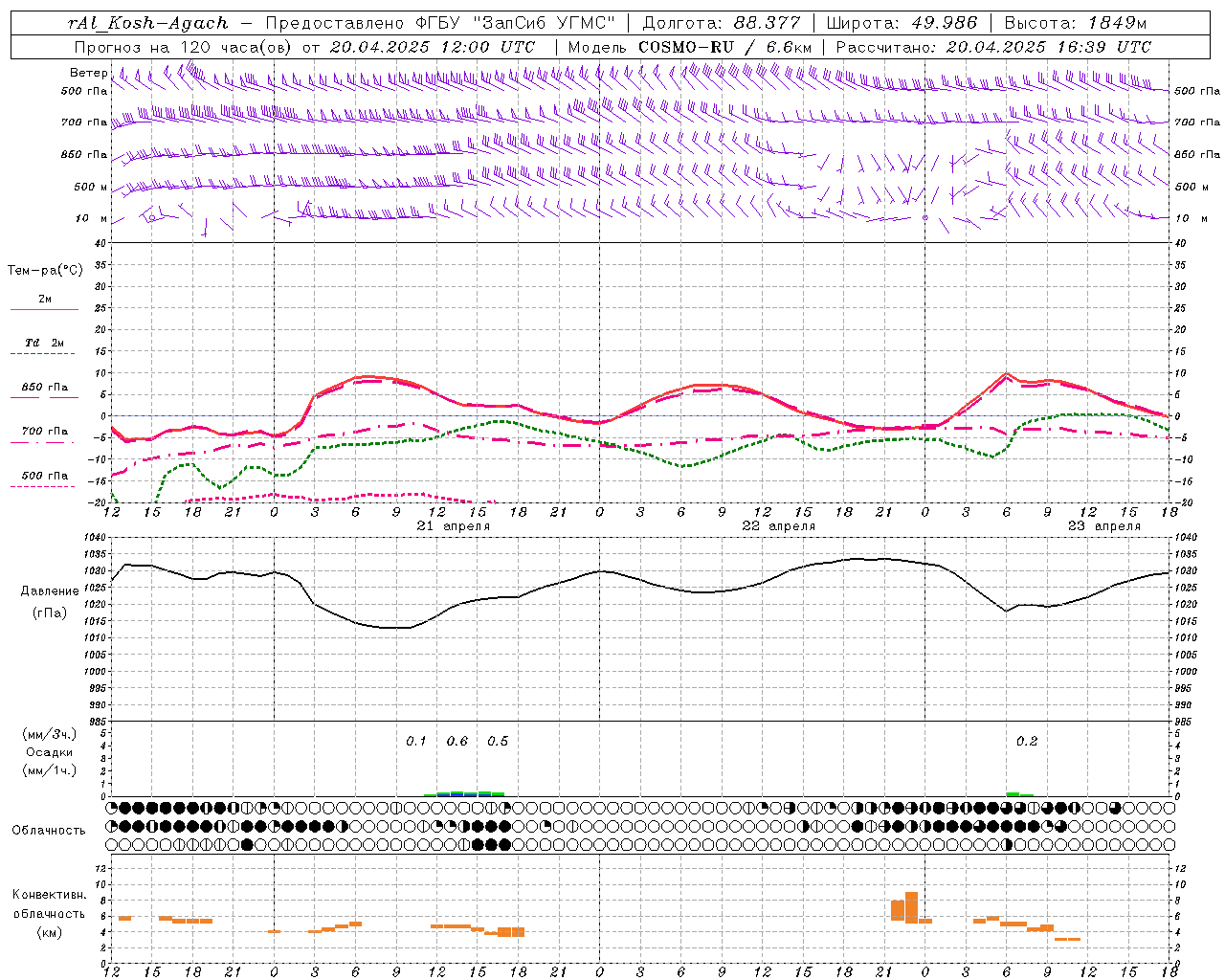The width and height of the screenshot is (1225, 980).
Task: Click the 'Td 2м' dew point legend entry
Action: click(x=44, y=343)
